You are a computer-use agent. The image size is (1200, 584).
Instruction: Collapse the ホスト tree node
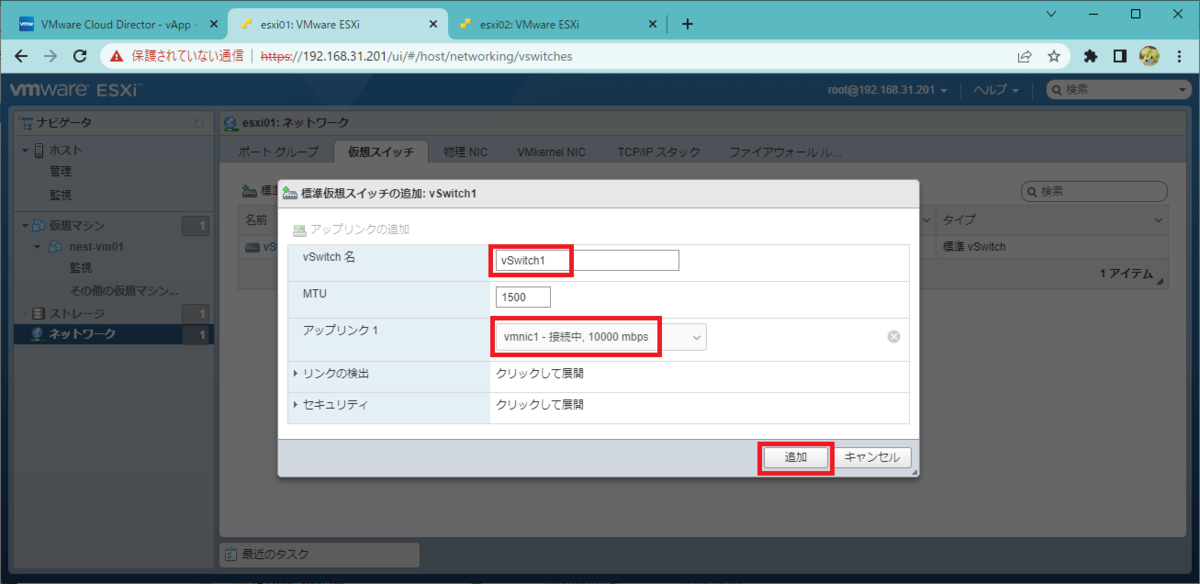coord(25,150)
